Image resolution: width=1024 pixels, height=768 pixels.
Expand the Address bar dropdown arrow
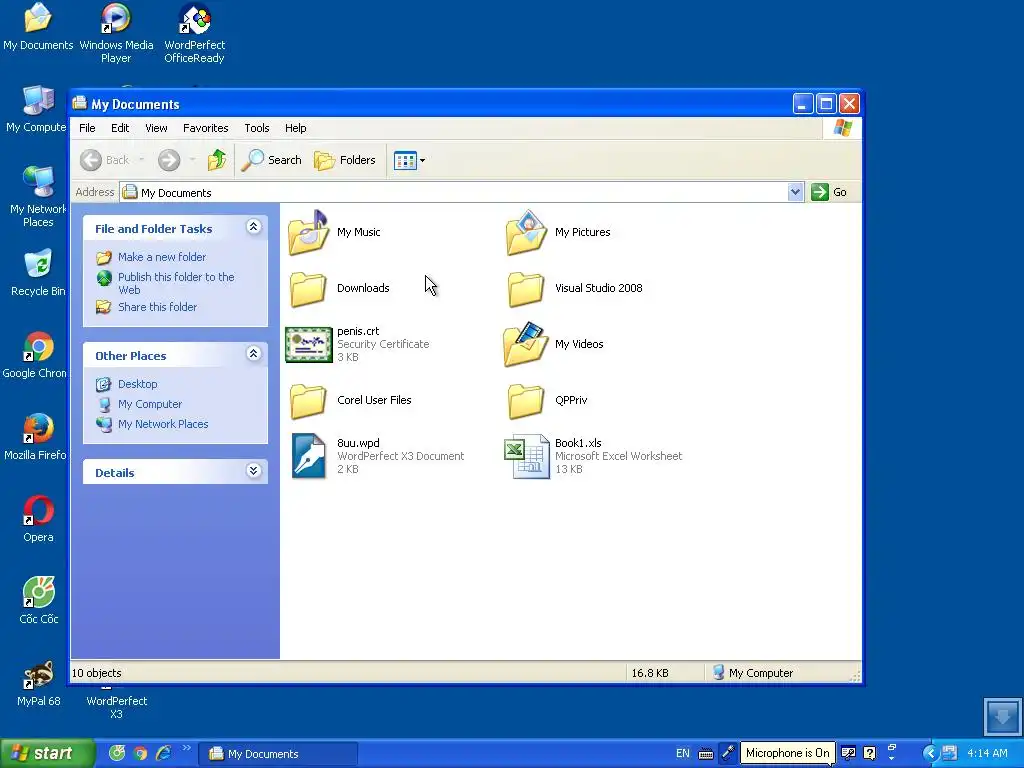(795, 192)
